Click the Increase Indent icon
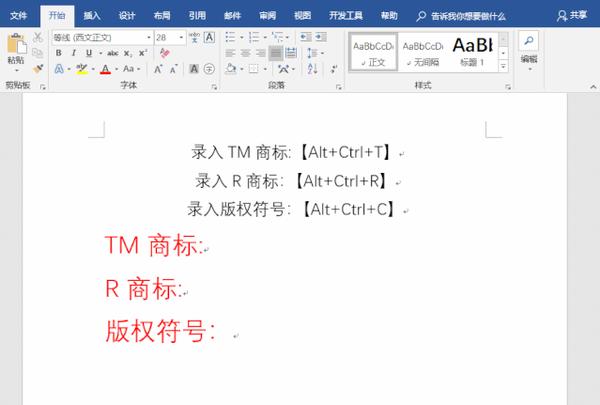Viewport: 600px width, 405px height. click(321, 37)
